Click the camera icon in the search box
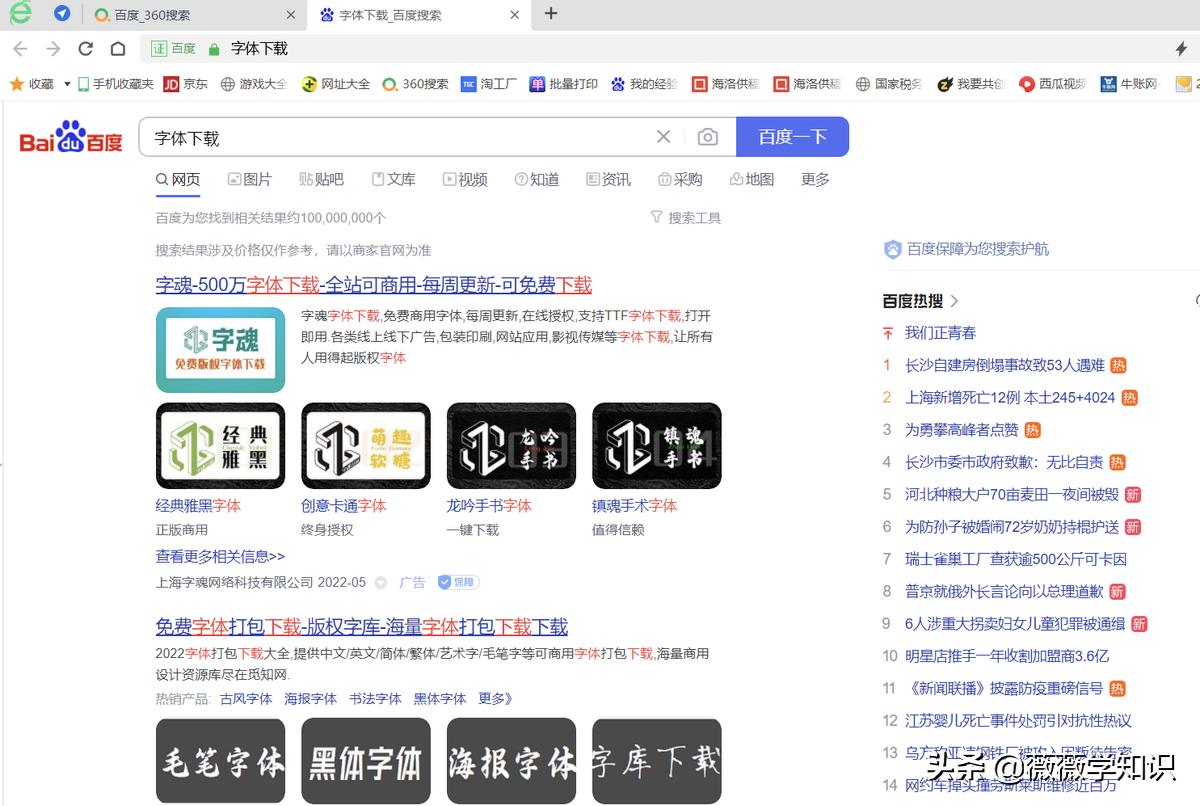 (708, 137)
